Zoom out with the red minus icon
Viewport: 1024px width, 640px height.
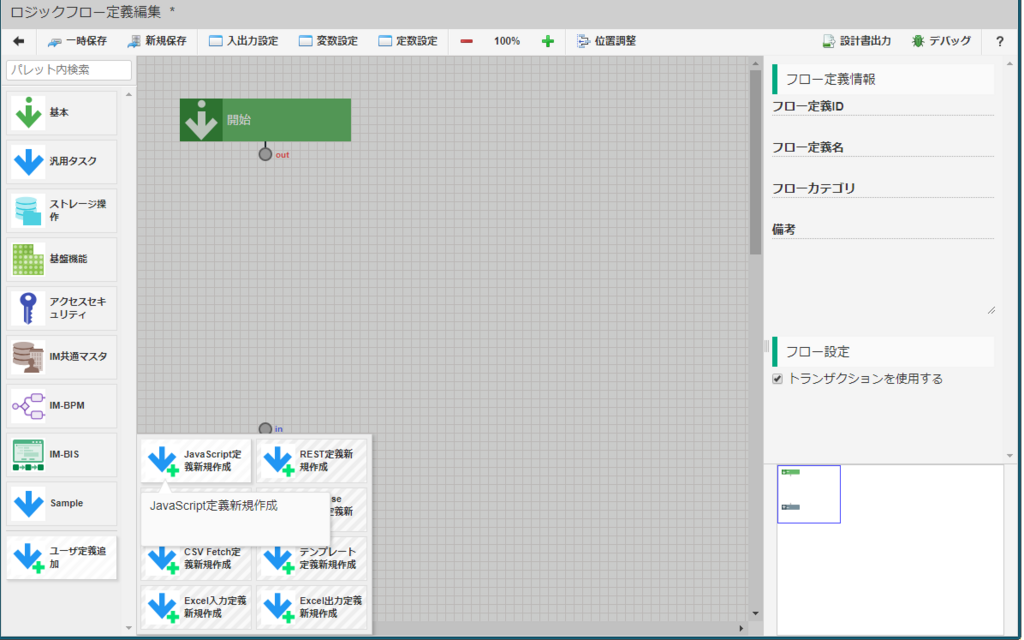click(466, 41)
